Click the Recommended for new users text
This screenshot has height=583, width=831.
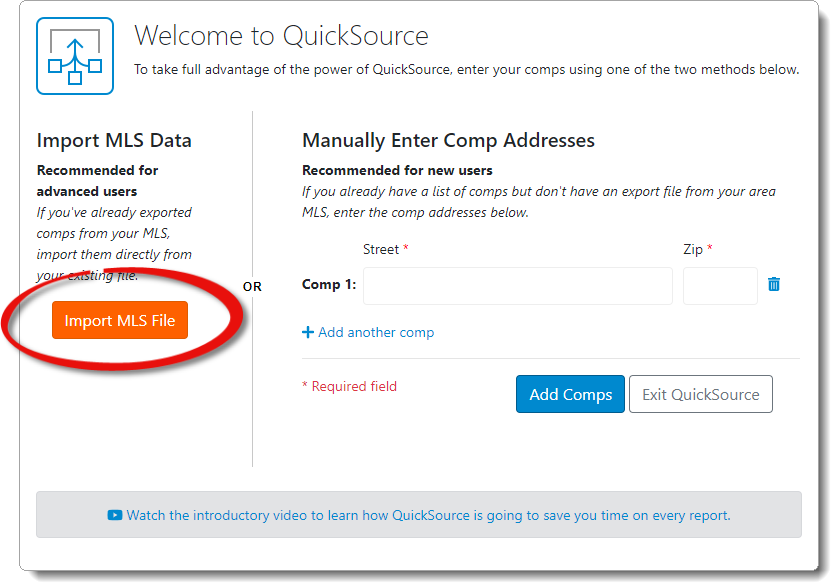(397, 170)
